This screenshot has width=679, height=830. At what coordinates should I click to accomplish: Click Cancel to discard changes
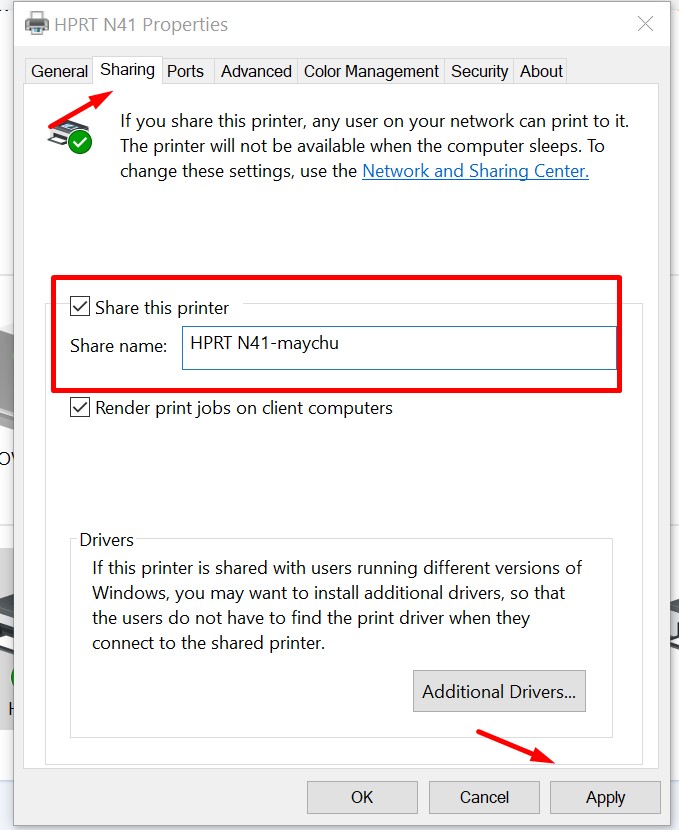(484, 797)
